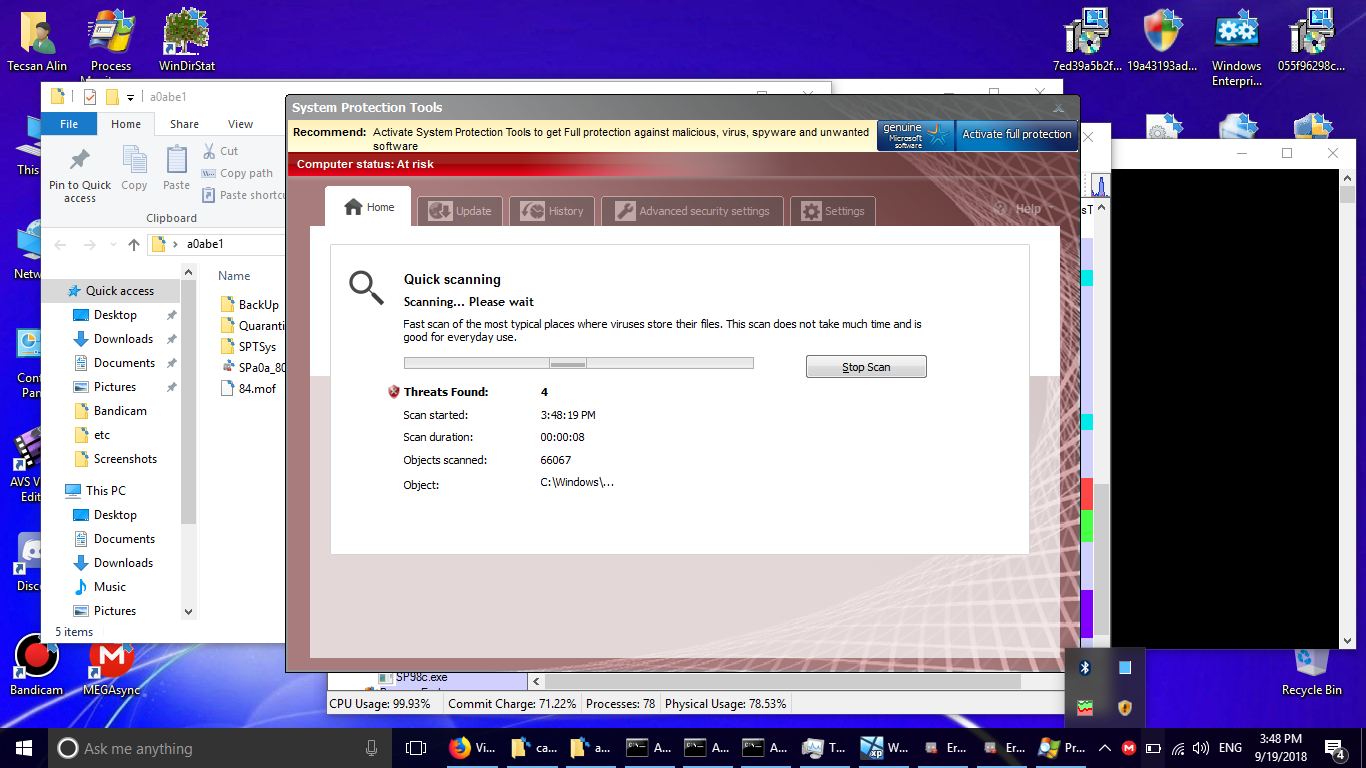Click the Task View taskbar icon
1366x768 pixels.
415,748
